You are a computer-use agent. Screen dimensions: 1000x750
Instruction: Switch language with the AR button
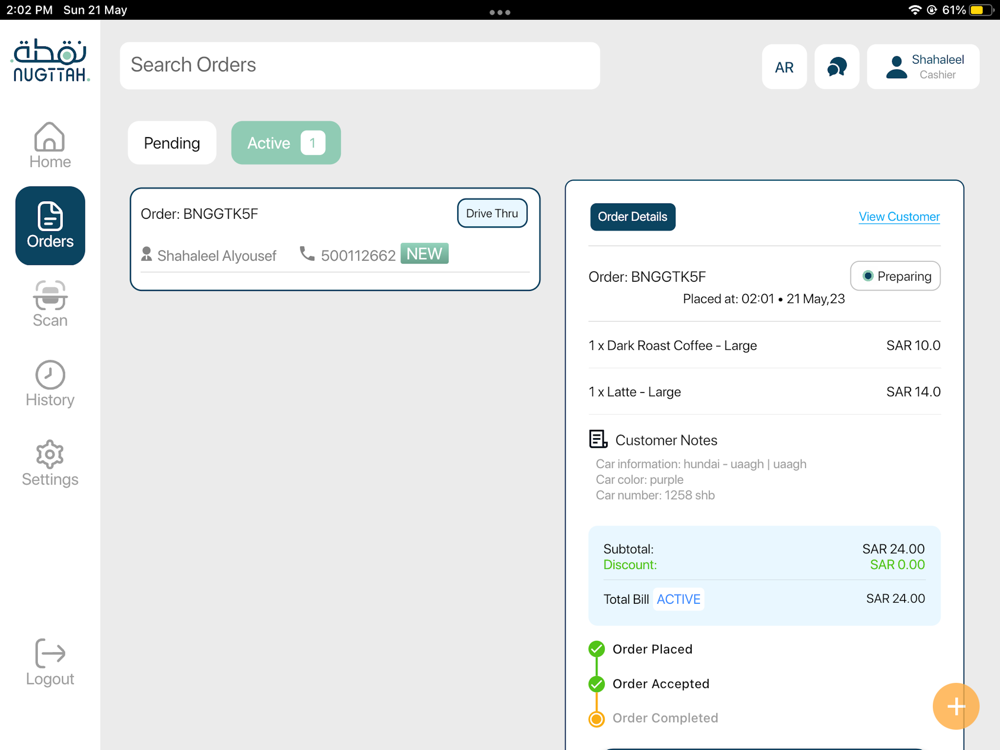point(784,66)
